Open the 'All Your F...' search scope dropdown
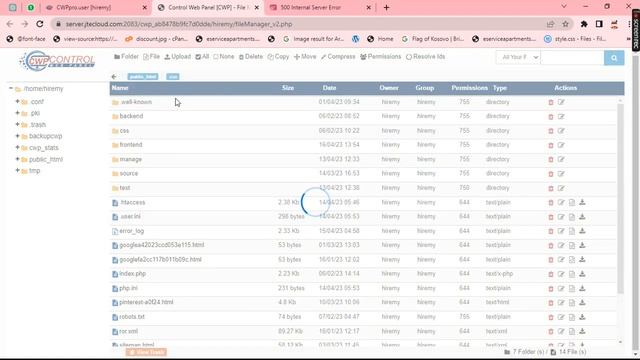640x360 pixels. click(518, 58)
